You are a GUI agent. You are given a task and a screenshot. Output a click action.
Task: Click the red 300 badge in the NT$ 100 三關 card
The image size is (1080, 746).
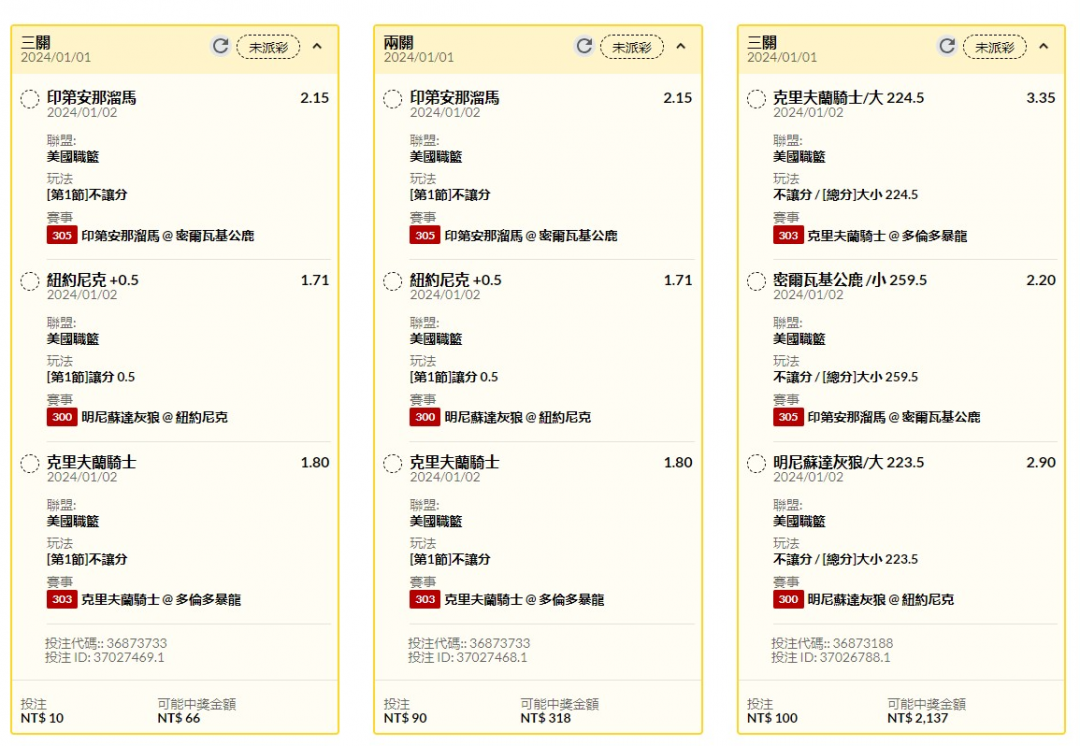click(x=788, y=599)
